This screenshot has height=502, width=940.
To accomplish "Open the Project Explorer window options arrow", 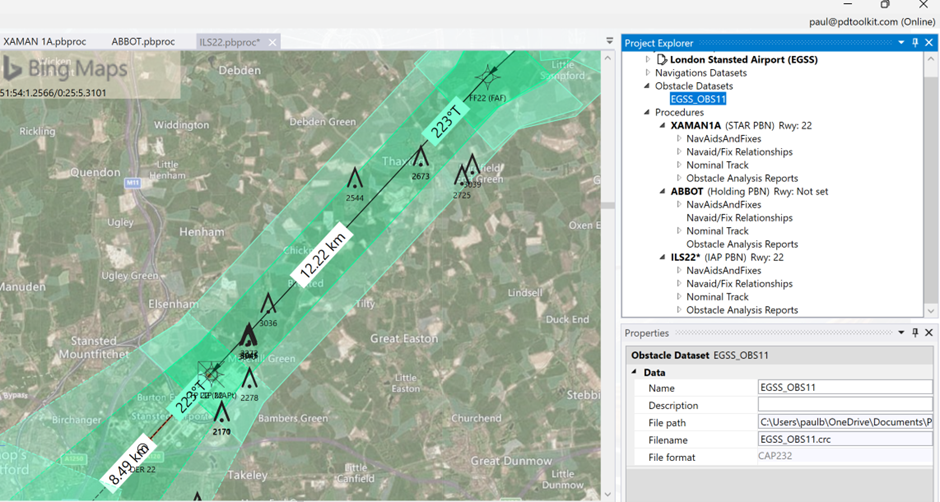I will [x=901, y=42].
